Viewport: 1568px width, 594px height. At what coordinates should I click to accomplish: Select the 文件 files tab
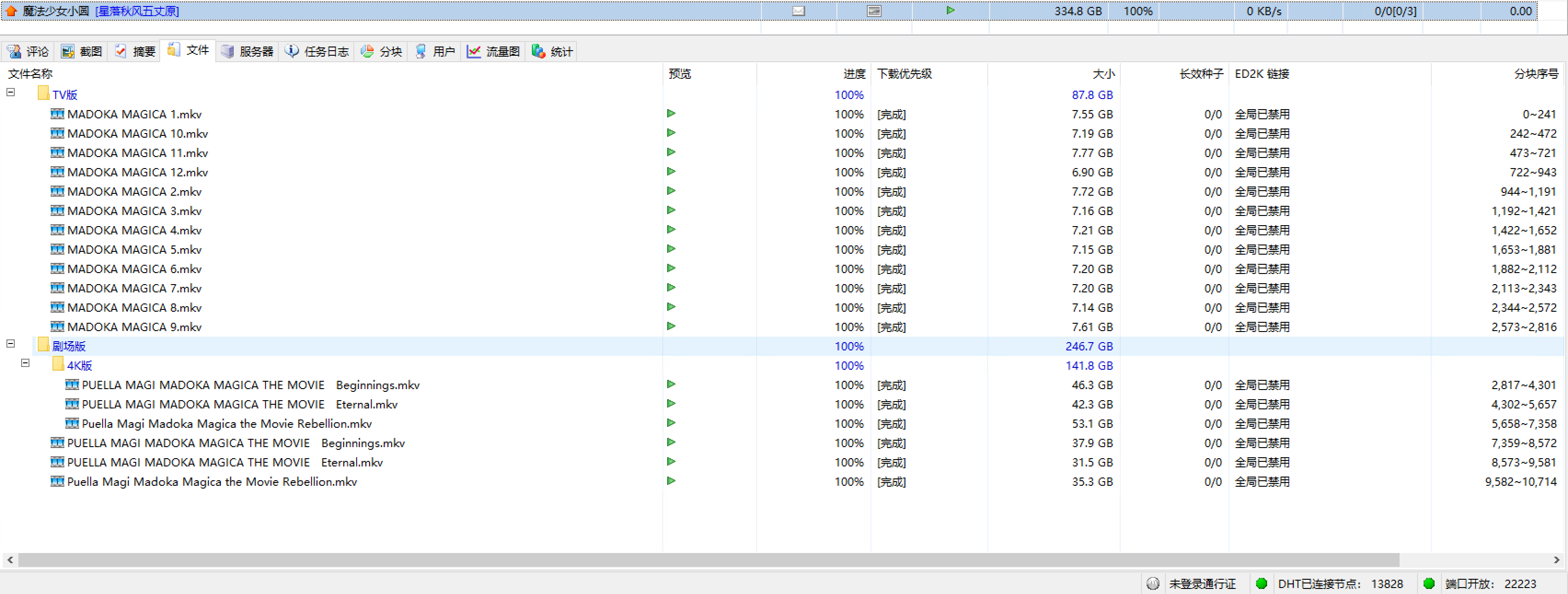[188, 51]
